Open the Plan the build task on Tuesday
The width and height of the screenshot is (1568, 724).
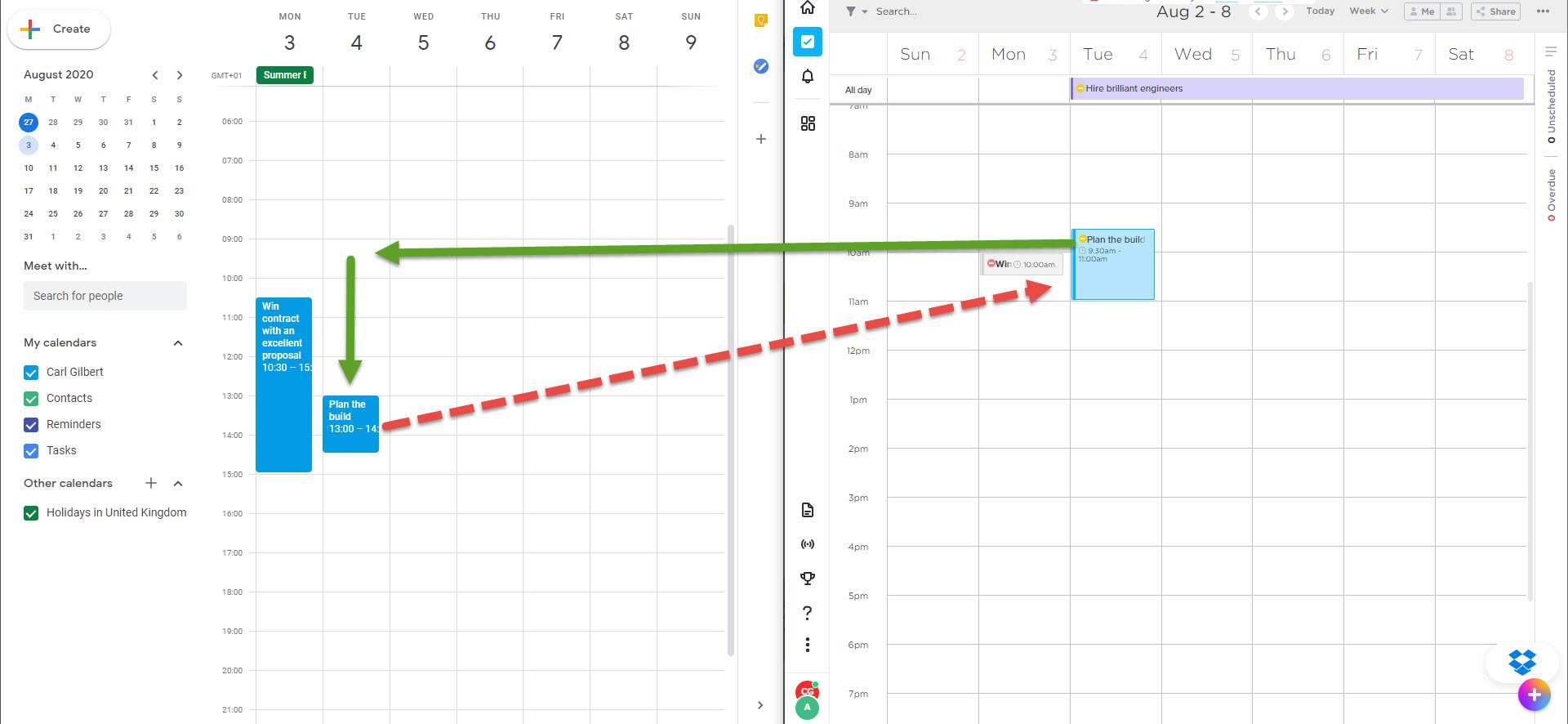(1113, 264)
